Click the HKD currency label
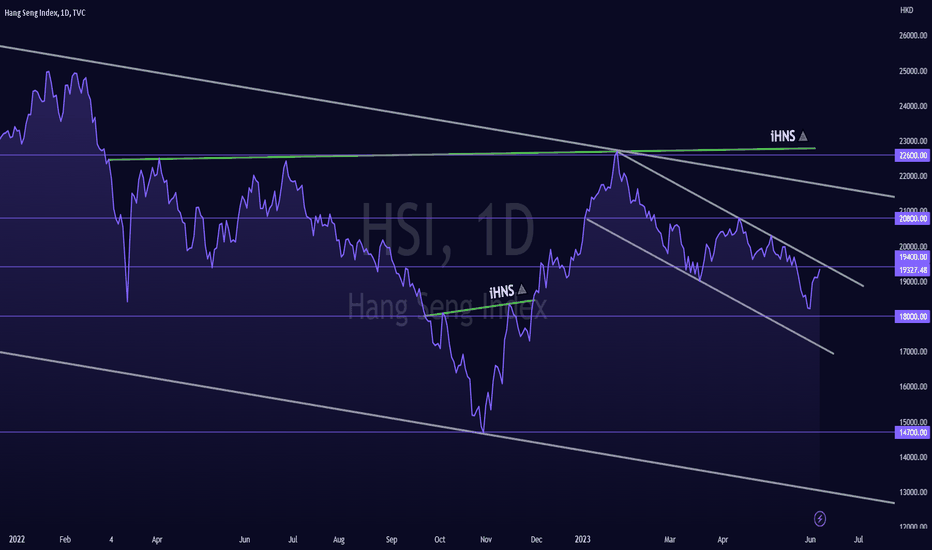Screen dimensions: 932x550 906,10
